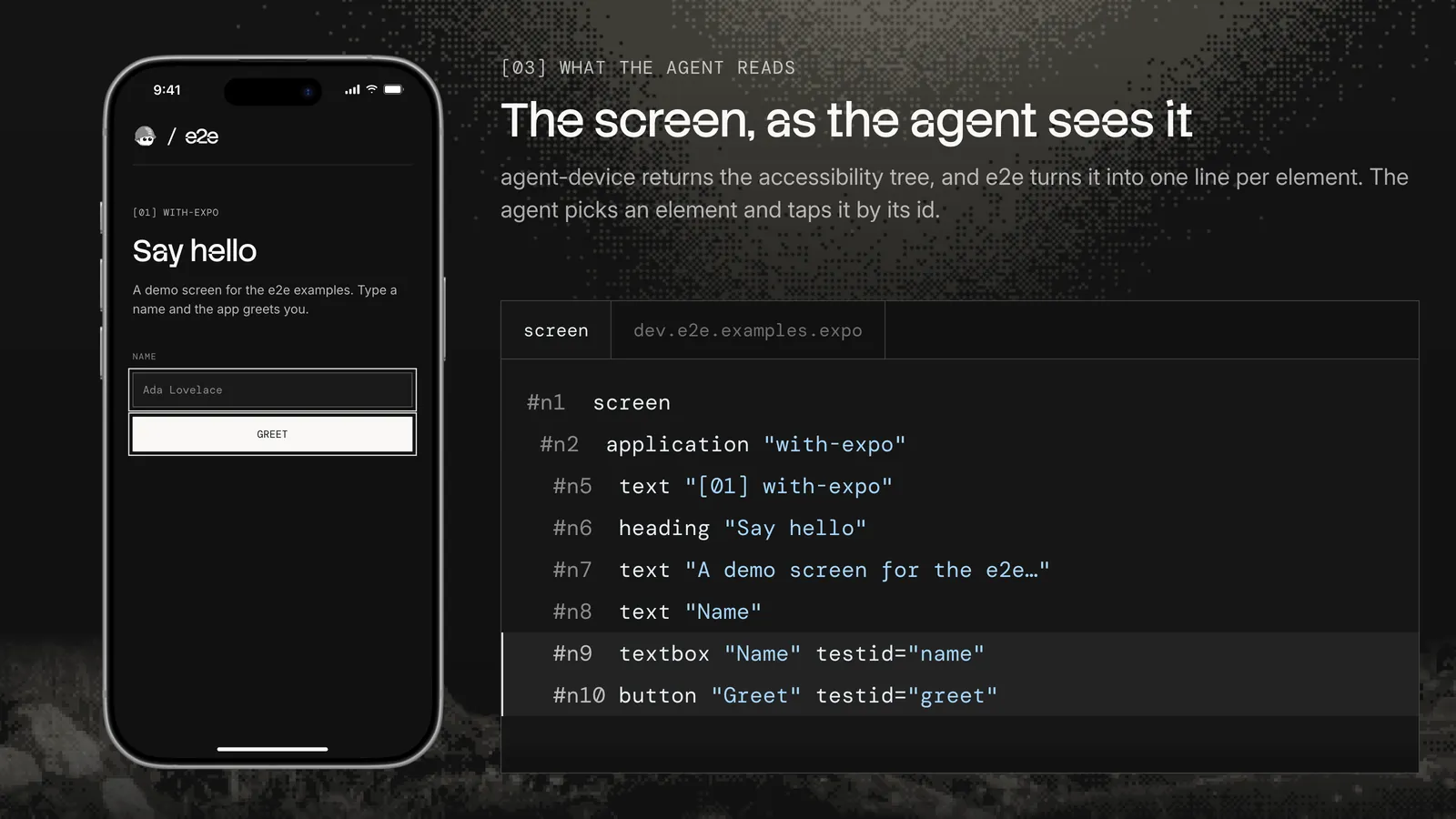Click the #n9 textbox "Name" row
Viewport: 1456px width, 819px height.
960,653
